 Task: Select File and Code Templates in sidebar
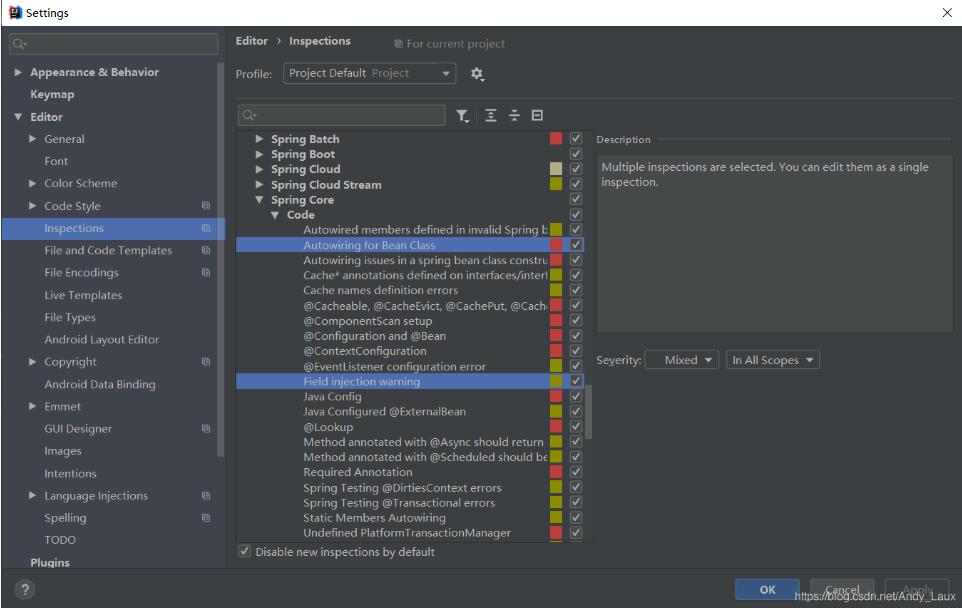pyautogui.click(x=108, y=251)
